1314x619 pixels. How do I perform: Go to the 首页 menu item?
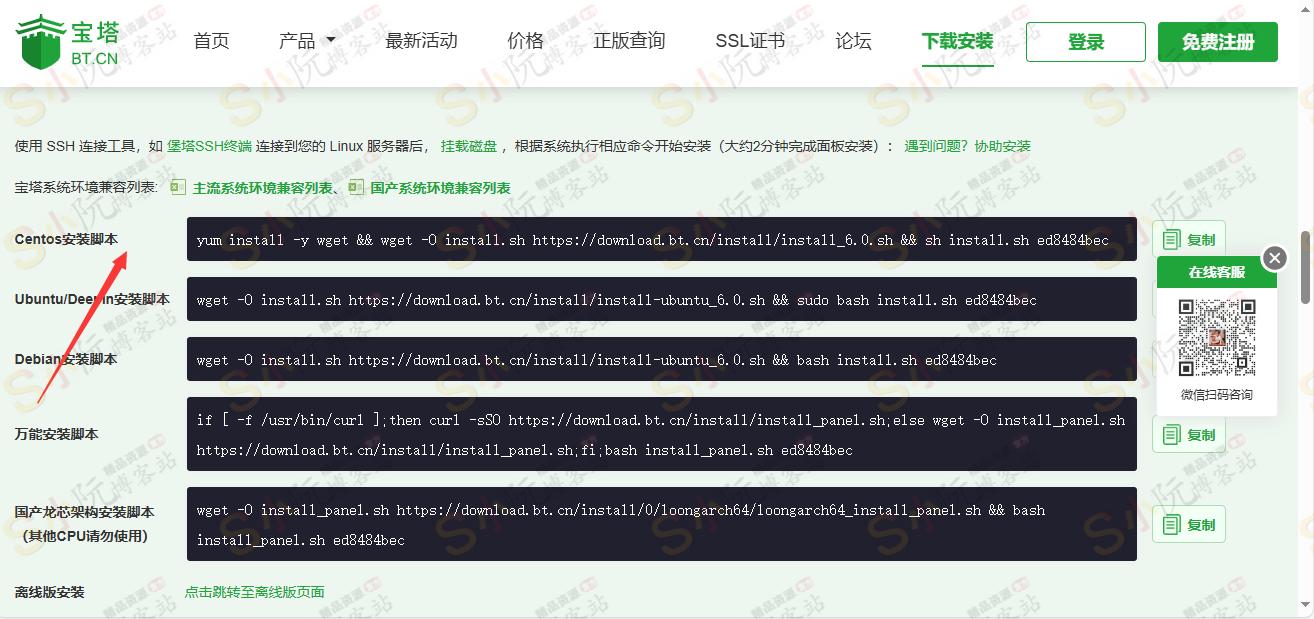(211, 41)
